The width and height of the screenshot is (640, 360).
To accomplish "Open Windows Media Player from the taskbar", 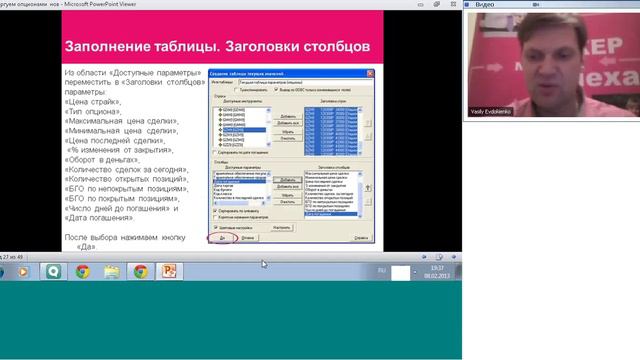I will point(23,271).
